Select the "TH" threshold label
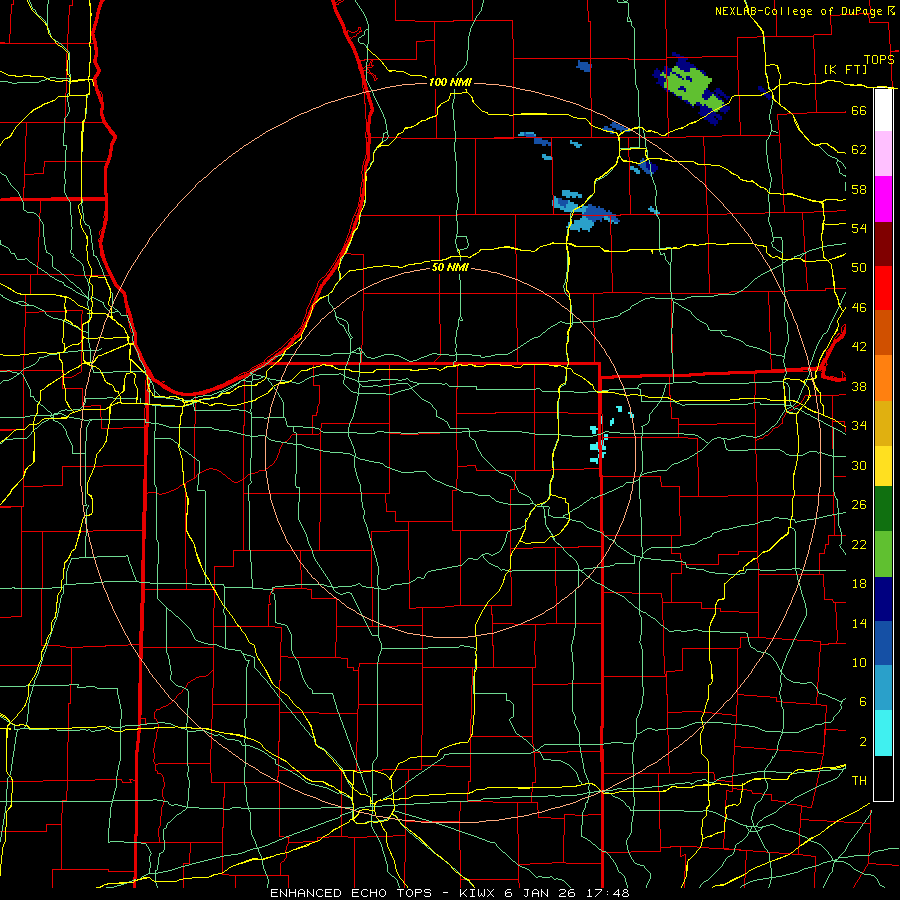900x900 pixels. [859, 781]
